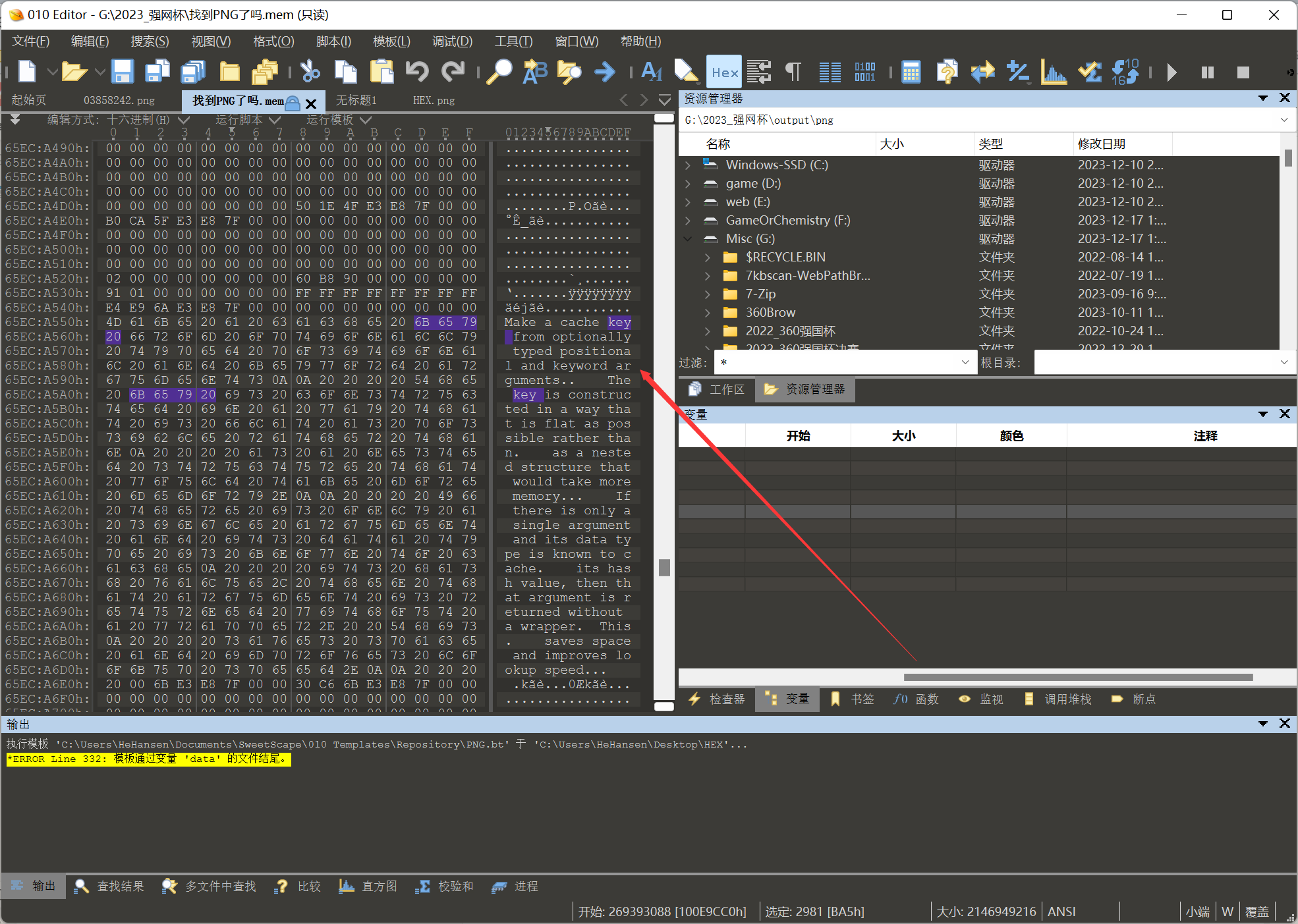
Task: Click the Save As icon with two disks
Action: pyautogui.click(x=157, y=71)
